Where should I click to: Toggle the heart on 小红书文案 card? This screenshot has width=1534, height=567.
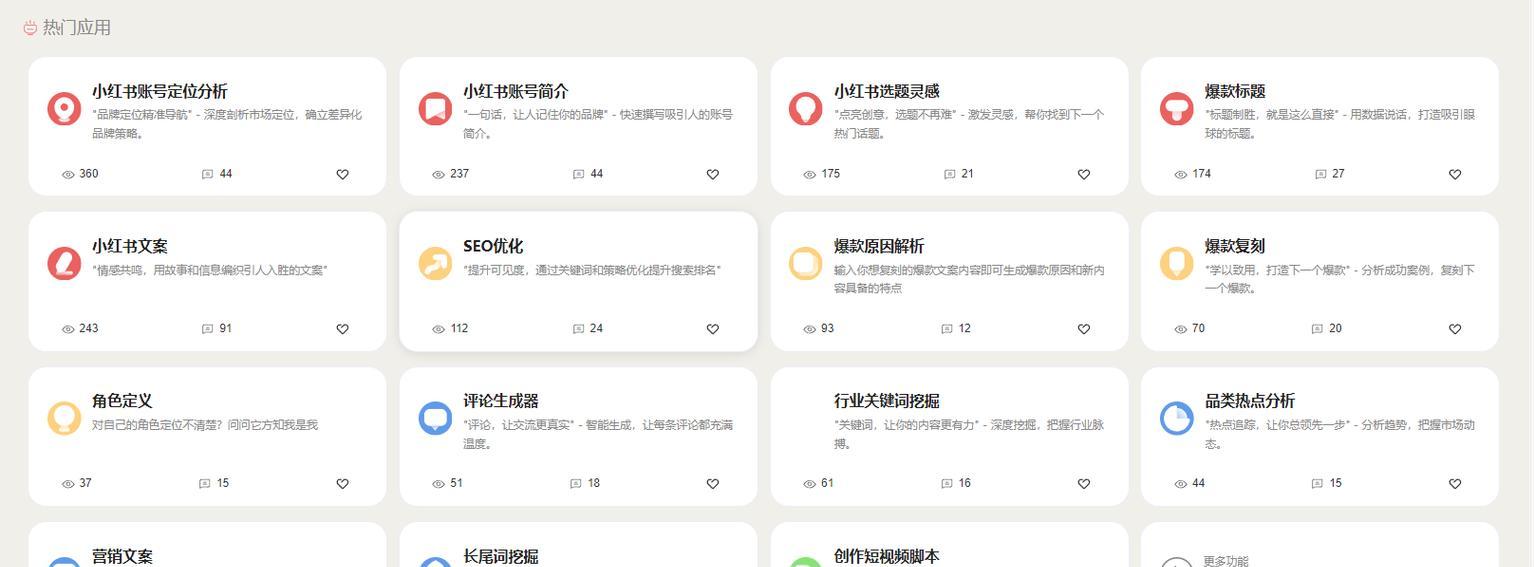[342, 329]
